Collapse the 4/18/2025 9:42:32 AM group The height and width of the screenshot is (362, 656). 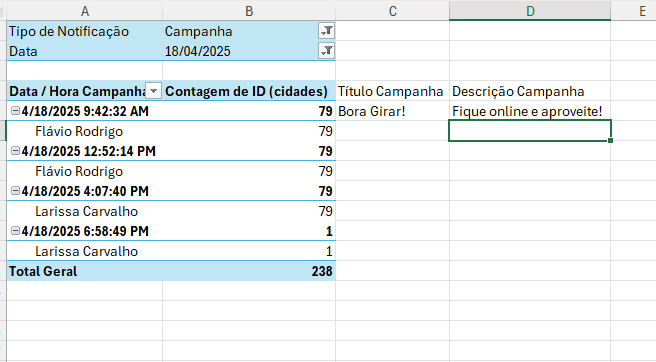pos(15,111)
